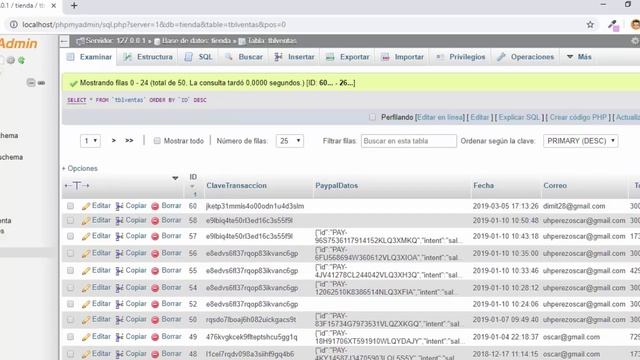Click the bracketed Editar link beside Explicar SQL

[480, 118]
